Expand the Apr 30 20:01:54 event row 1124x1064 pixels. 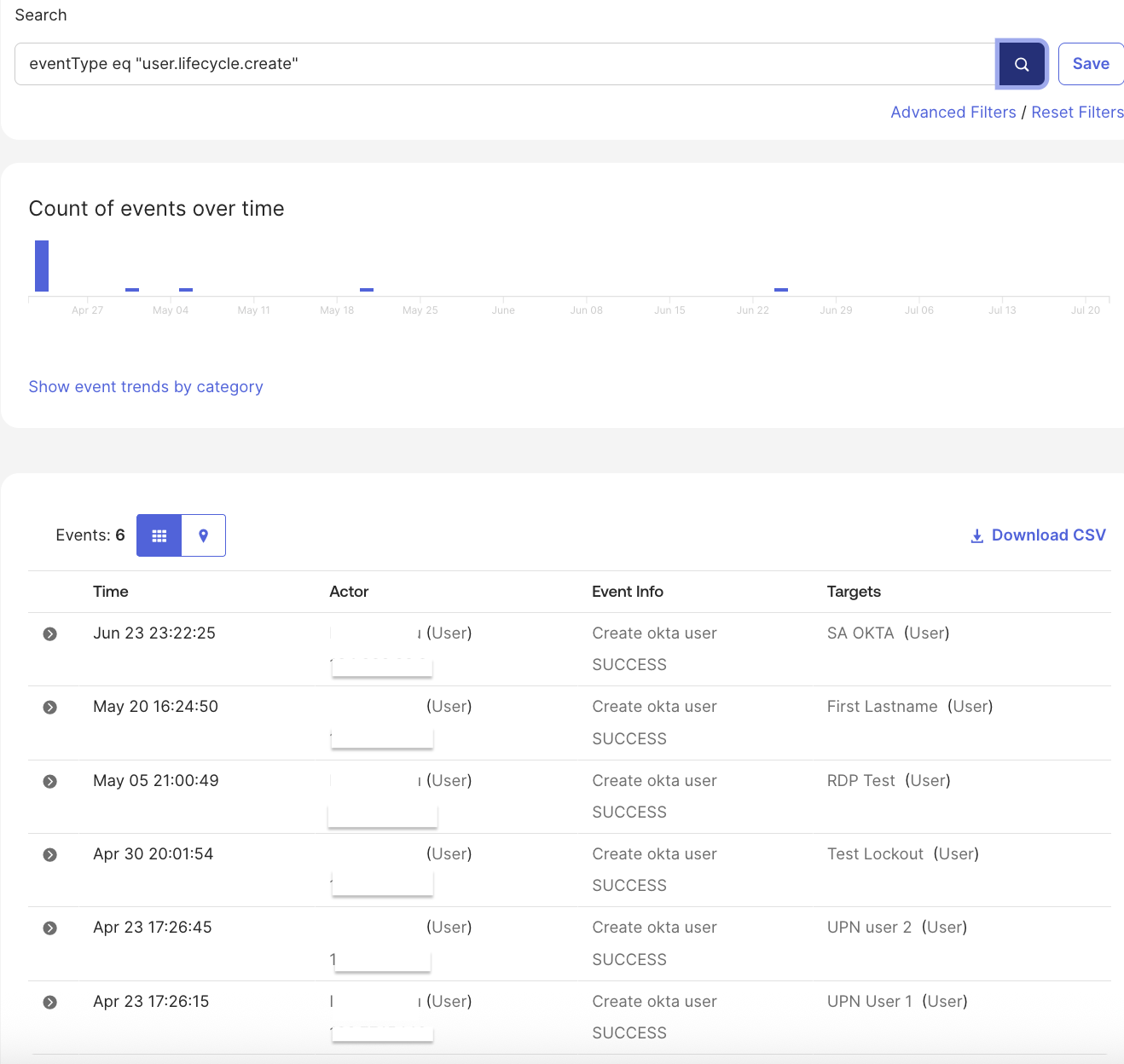pyautogui.click(x=50, y=855)
